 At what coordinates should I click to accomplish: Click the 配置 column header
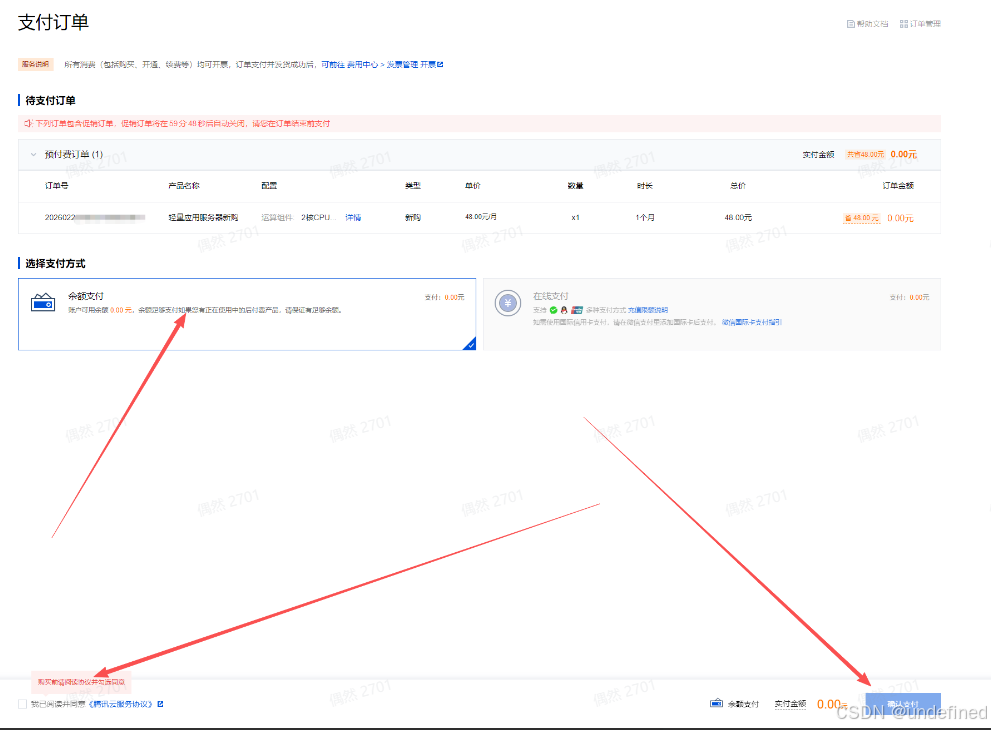[269, 186]
